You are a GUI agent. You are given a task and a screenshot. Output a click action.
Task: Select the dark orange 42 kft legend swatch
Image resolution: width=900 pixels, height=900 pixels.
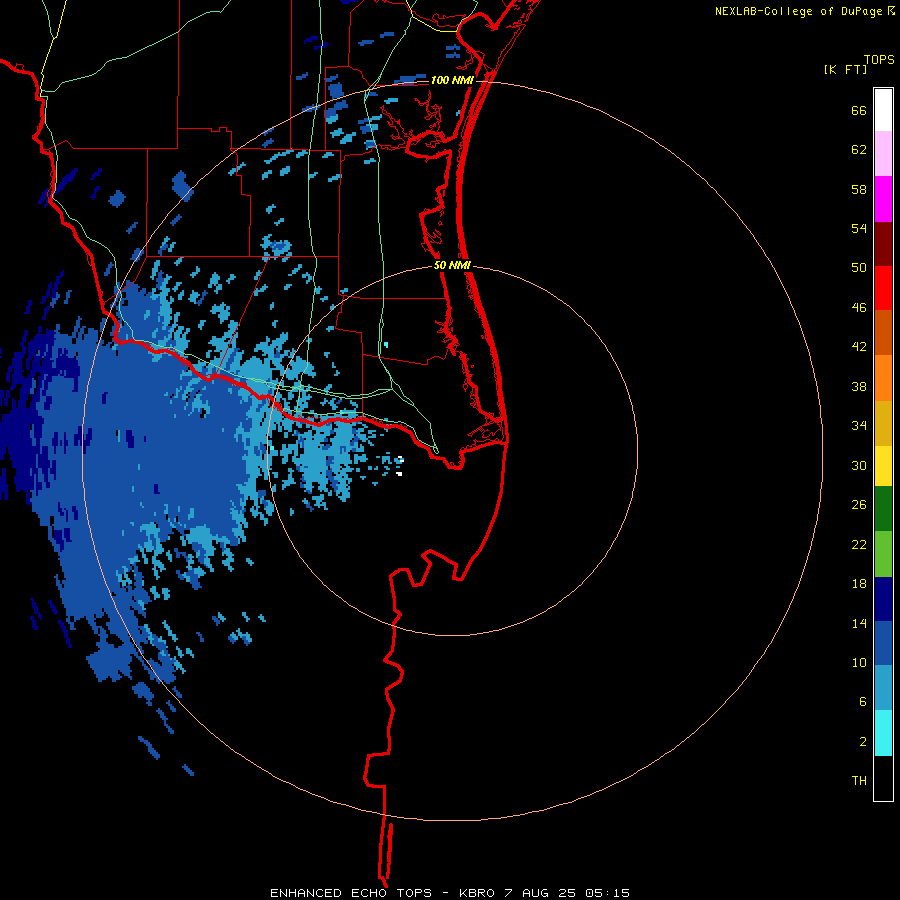click(x=883, y=332)
